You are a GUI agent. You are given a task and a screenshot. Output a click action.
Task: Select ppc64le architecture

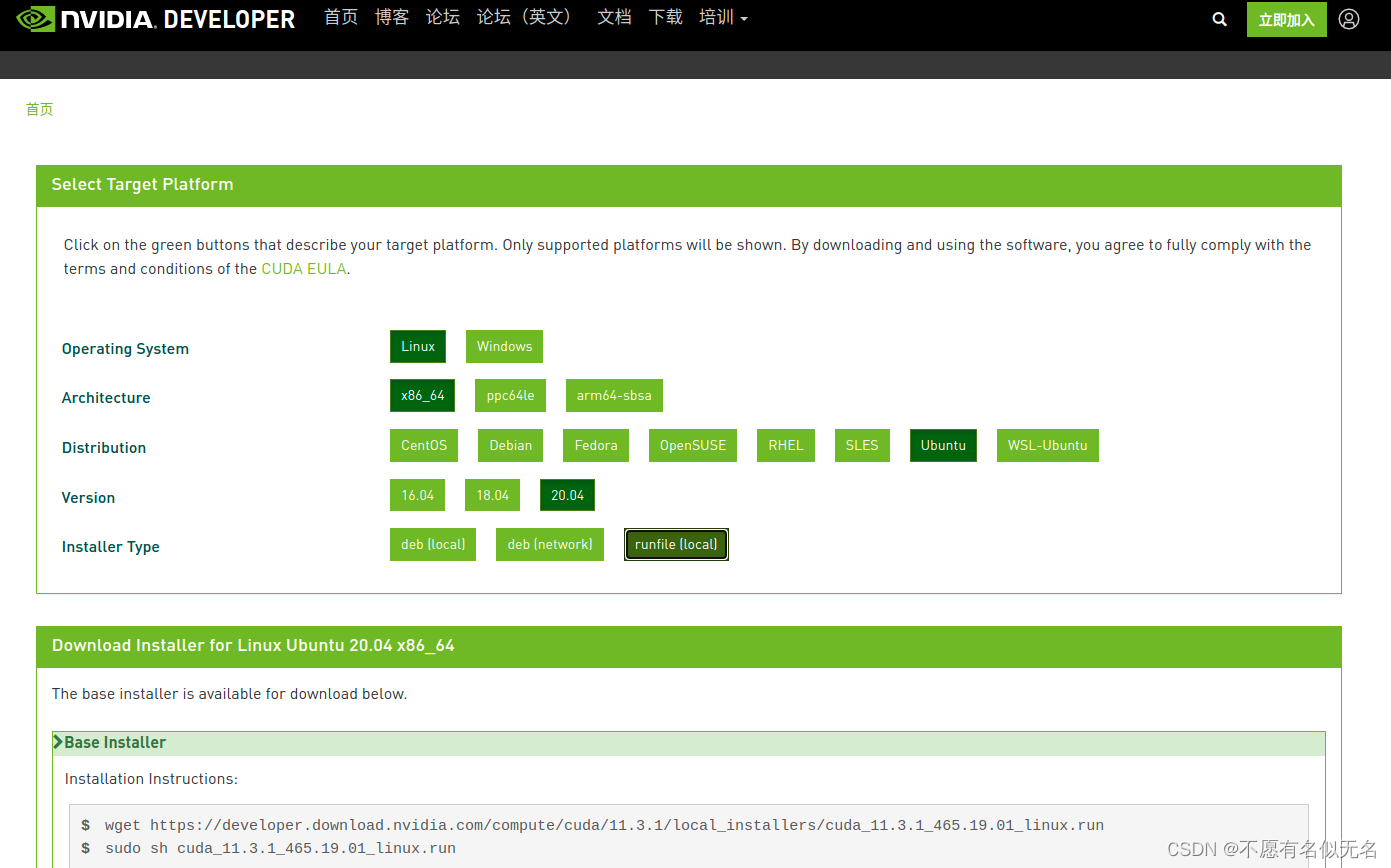click(510, 396)
